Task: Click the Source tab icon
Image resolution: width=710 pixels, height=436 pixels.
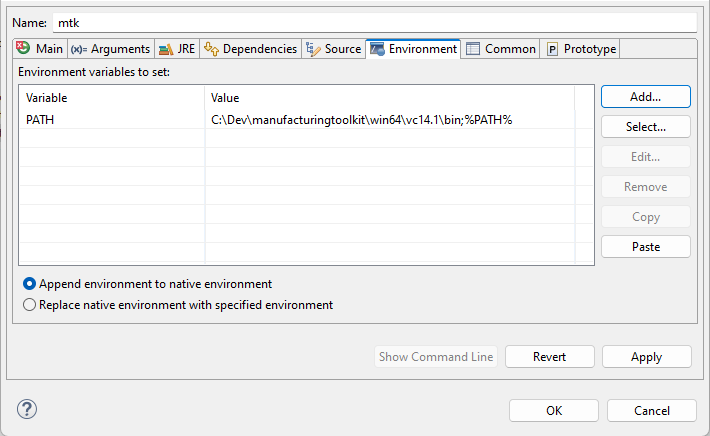Action: pyautogui.click(x=313, y=49)
